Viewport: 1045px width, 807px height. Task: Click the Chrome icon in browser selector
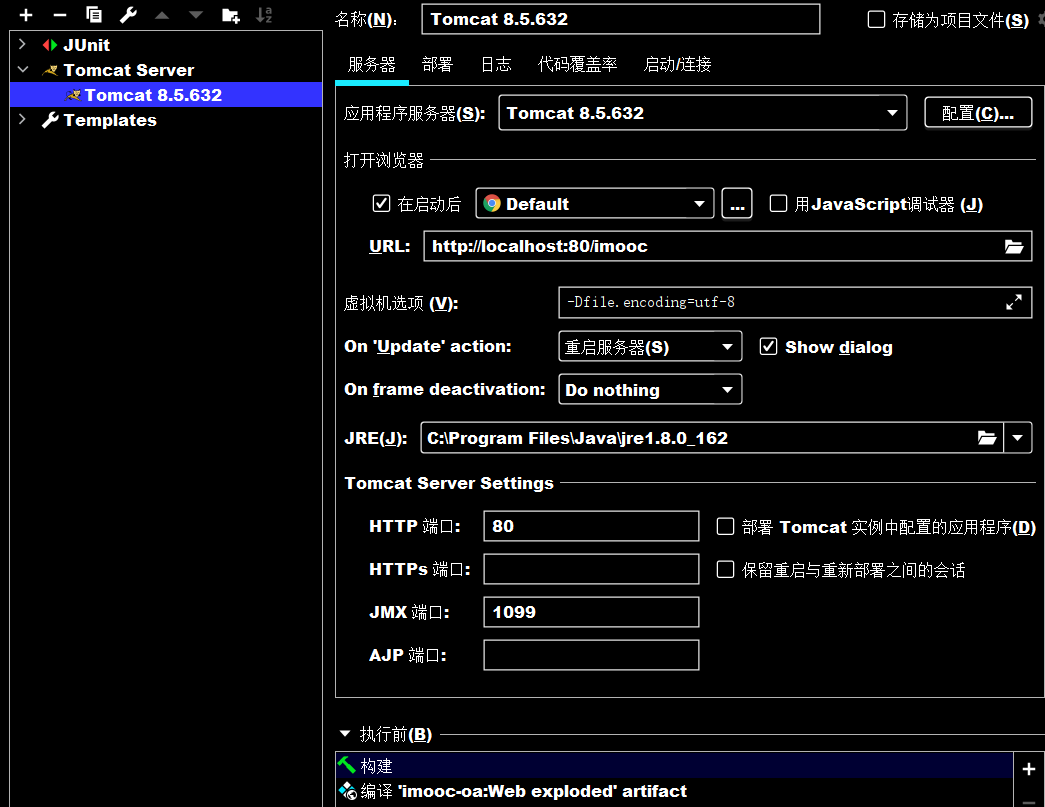[x=492, y=203]
